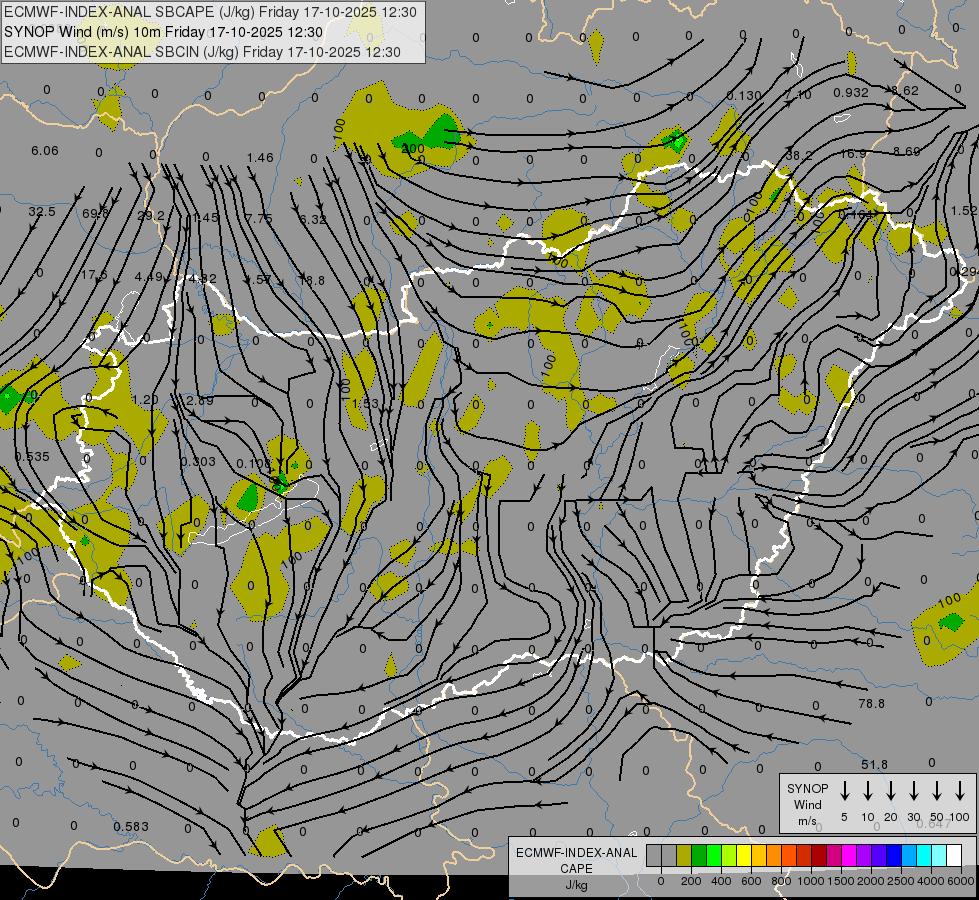Pick the cyan swatch in the CAPE color bar

pyautogui.click(x=923, y=856)
